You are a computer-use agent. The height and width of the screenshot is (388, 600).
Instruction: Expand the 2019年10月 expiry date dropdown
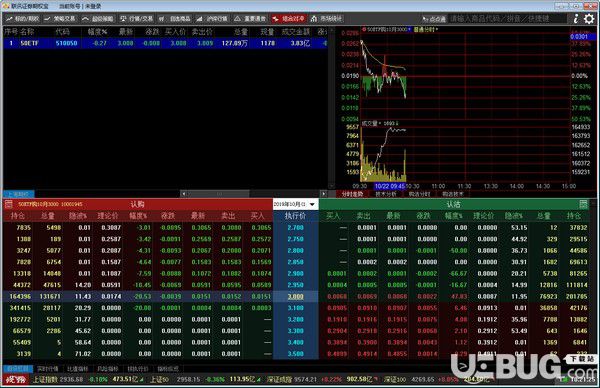click(295, 204)
